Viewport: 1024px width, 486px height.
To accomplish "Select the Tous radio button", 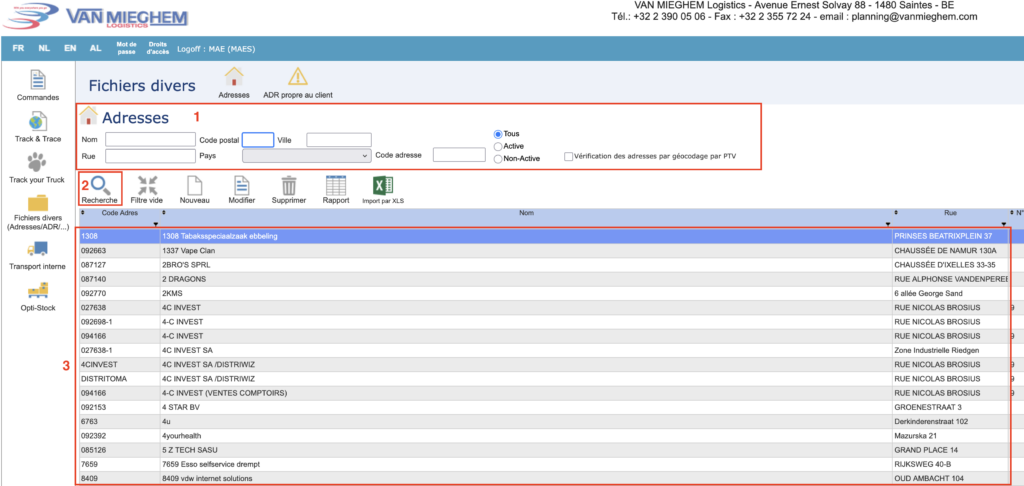I will pos(498,134).
